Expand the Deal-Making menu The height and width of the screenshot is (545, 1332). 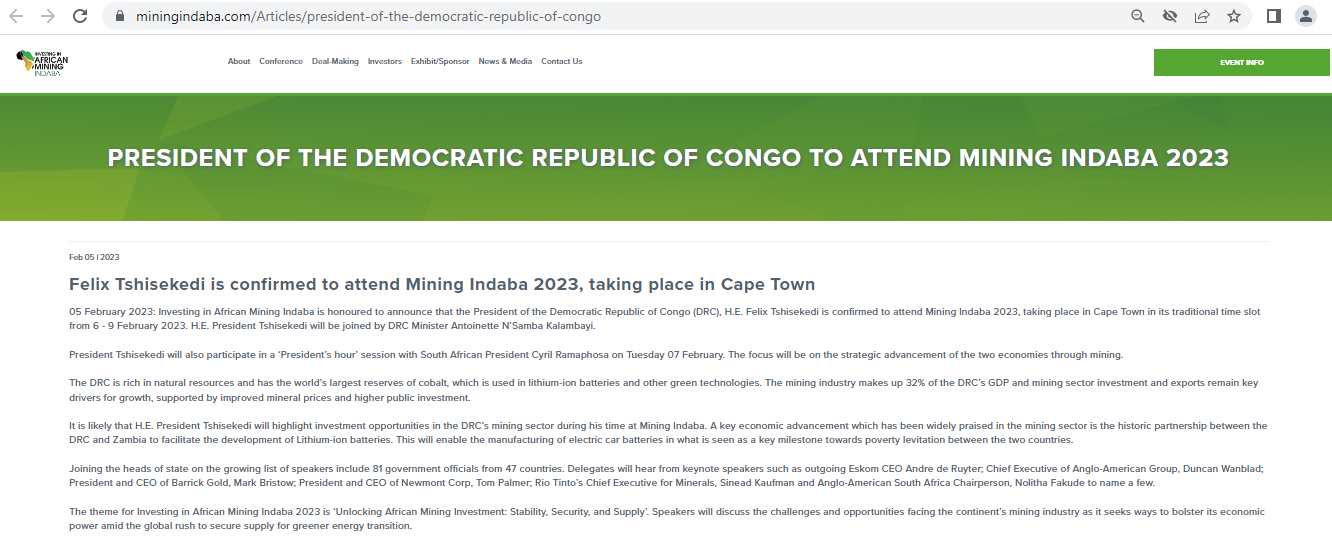335,62
